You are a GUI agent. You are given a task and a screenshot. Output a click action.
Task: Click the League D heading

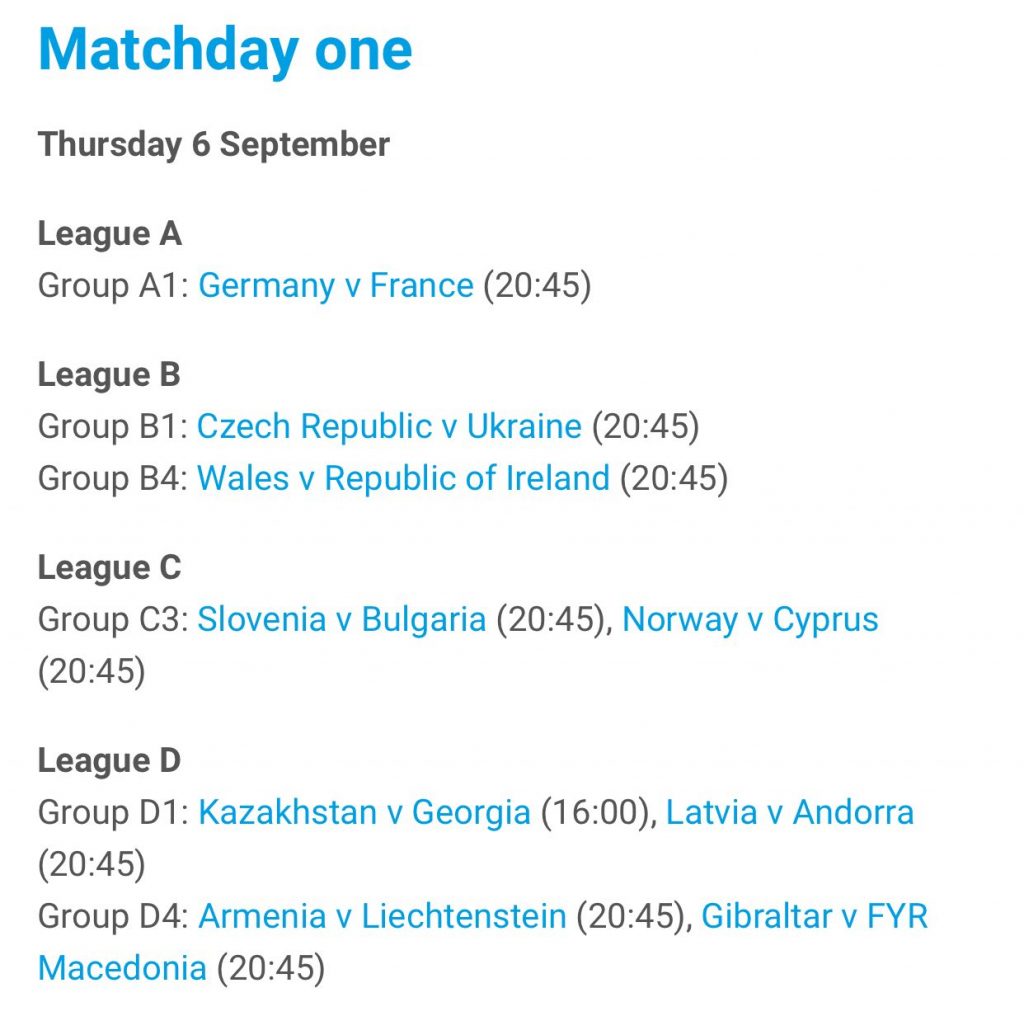[109, 761]
